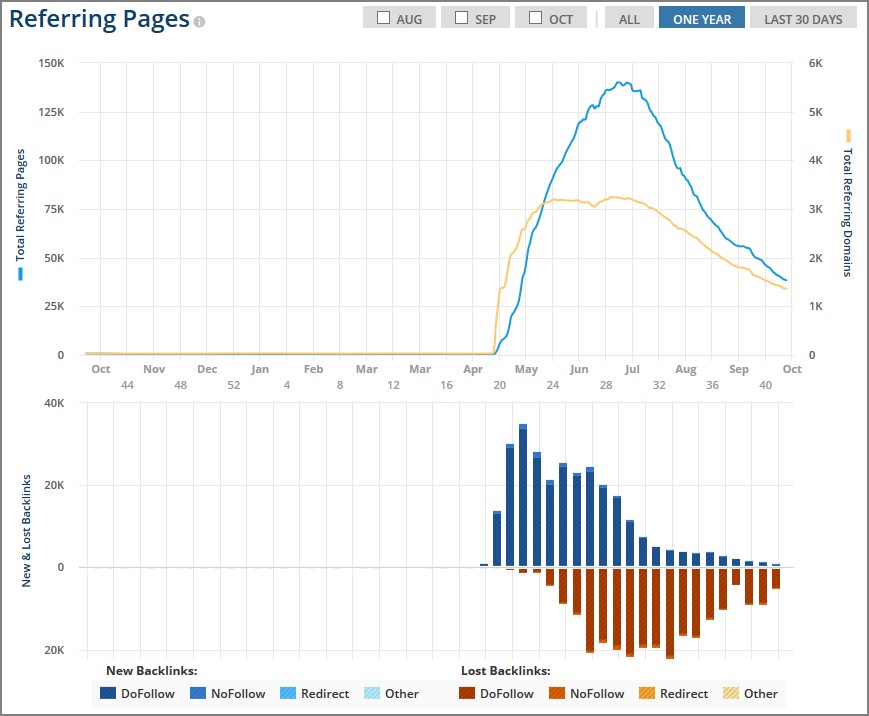Tick the OCT checkbox
The height and width of the screenshot is (716, 869).
pos(535,18)
